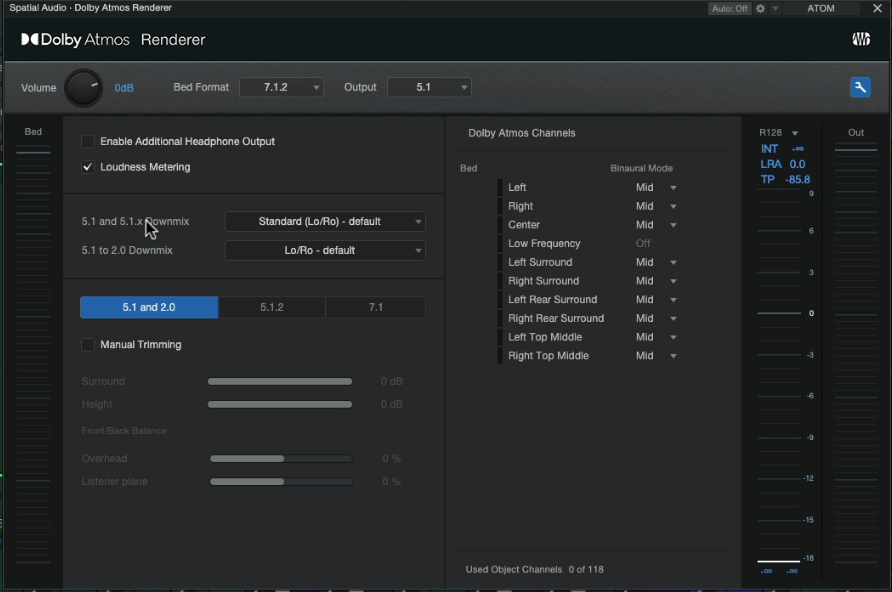Screen dimensions: 892x592
Task: Open the Output 5.1 dropdown
Action: pos(429,88)
